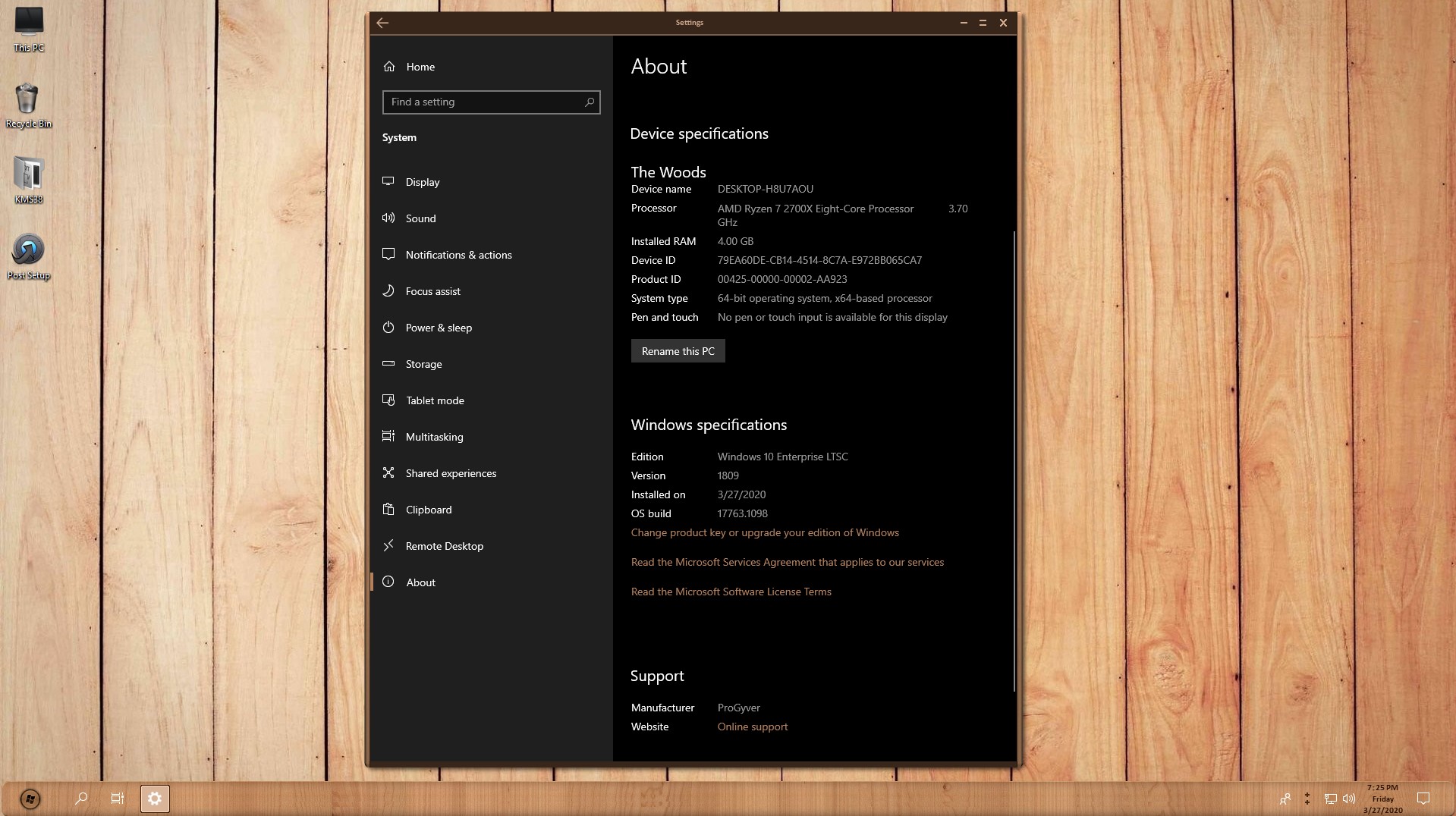This screenshot has width=1456, height=816.
Task: Click the Shared experiences icon
Action: click(x=388, y=472)
